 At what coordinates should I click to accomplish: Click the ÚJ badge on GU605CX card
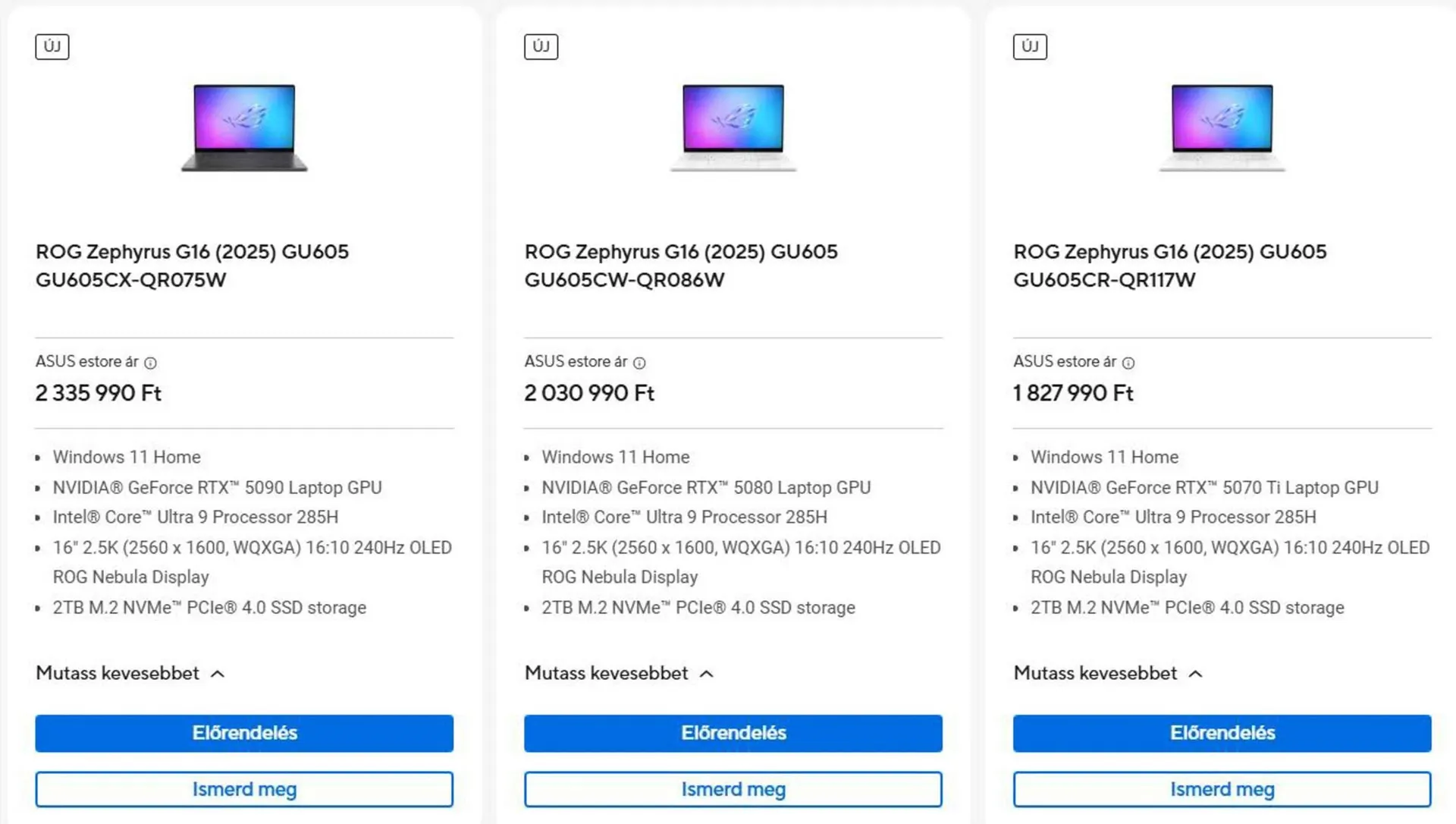52,46
